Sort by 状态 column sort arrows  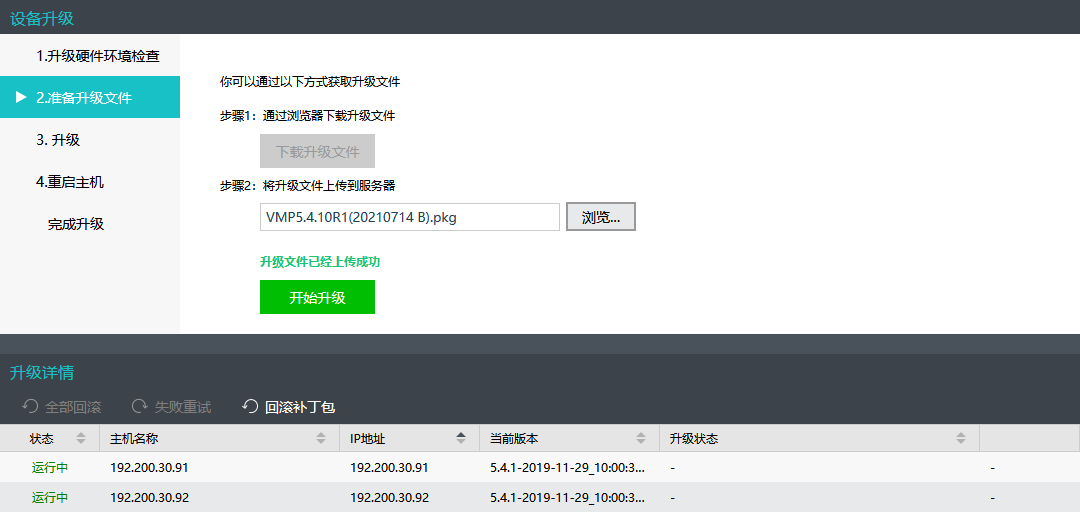[x=80, y=439]
